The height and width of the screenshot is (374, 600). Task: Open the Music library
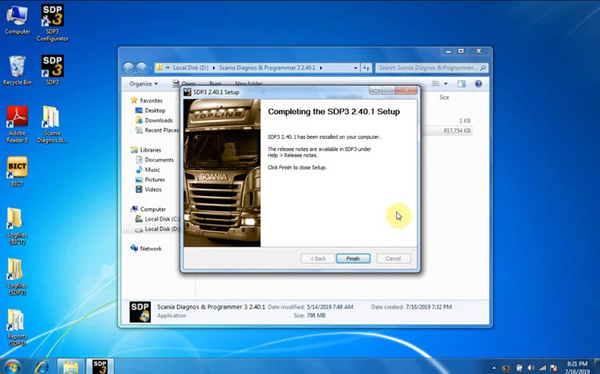click(x=152, y=170)
